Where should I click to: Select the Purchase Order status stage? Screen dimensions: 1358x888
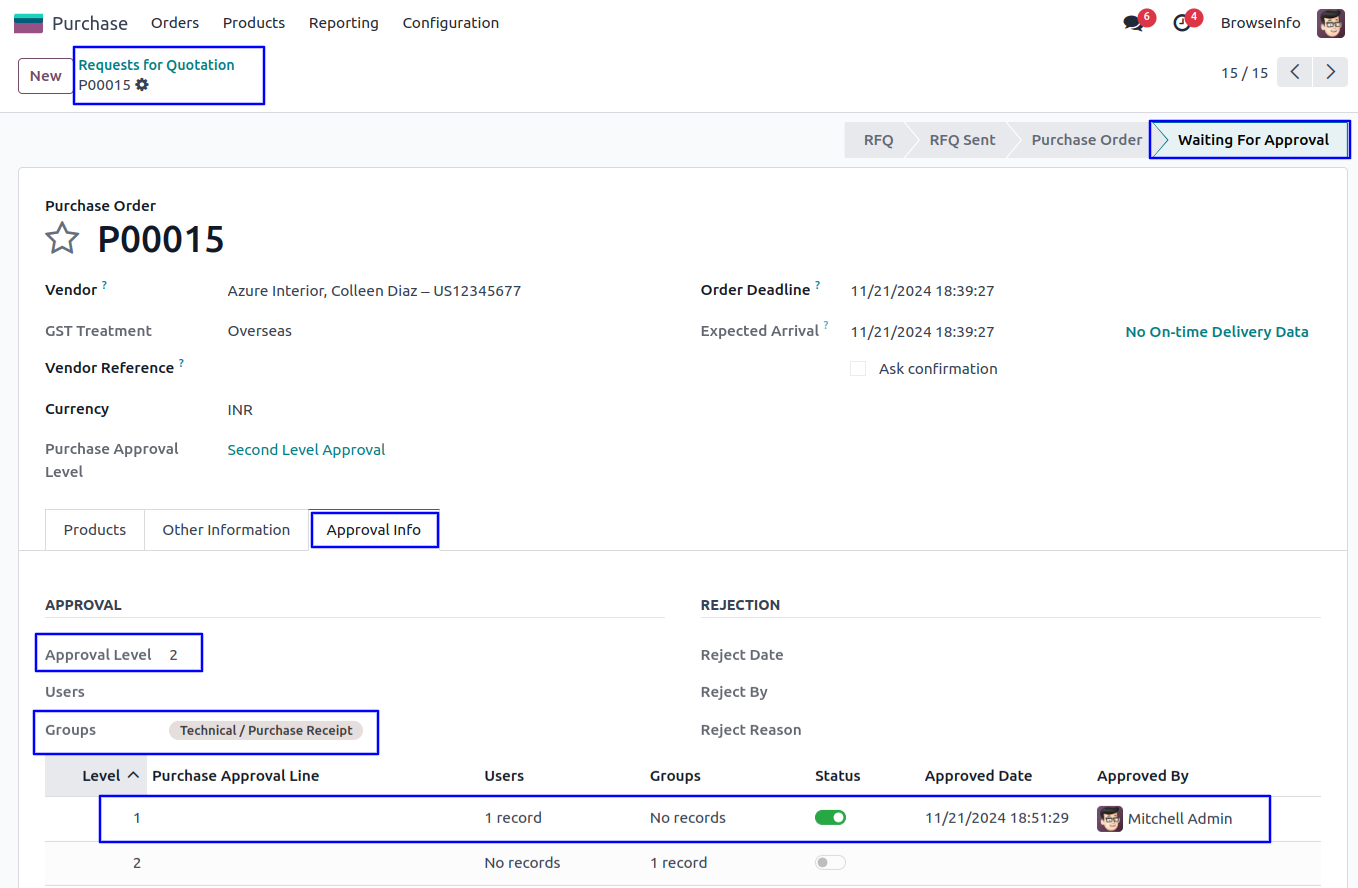tap(1086, 140)
